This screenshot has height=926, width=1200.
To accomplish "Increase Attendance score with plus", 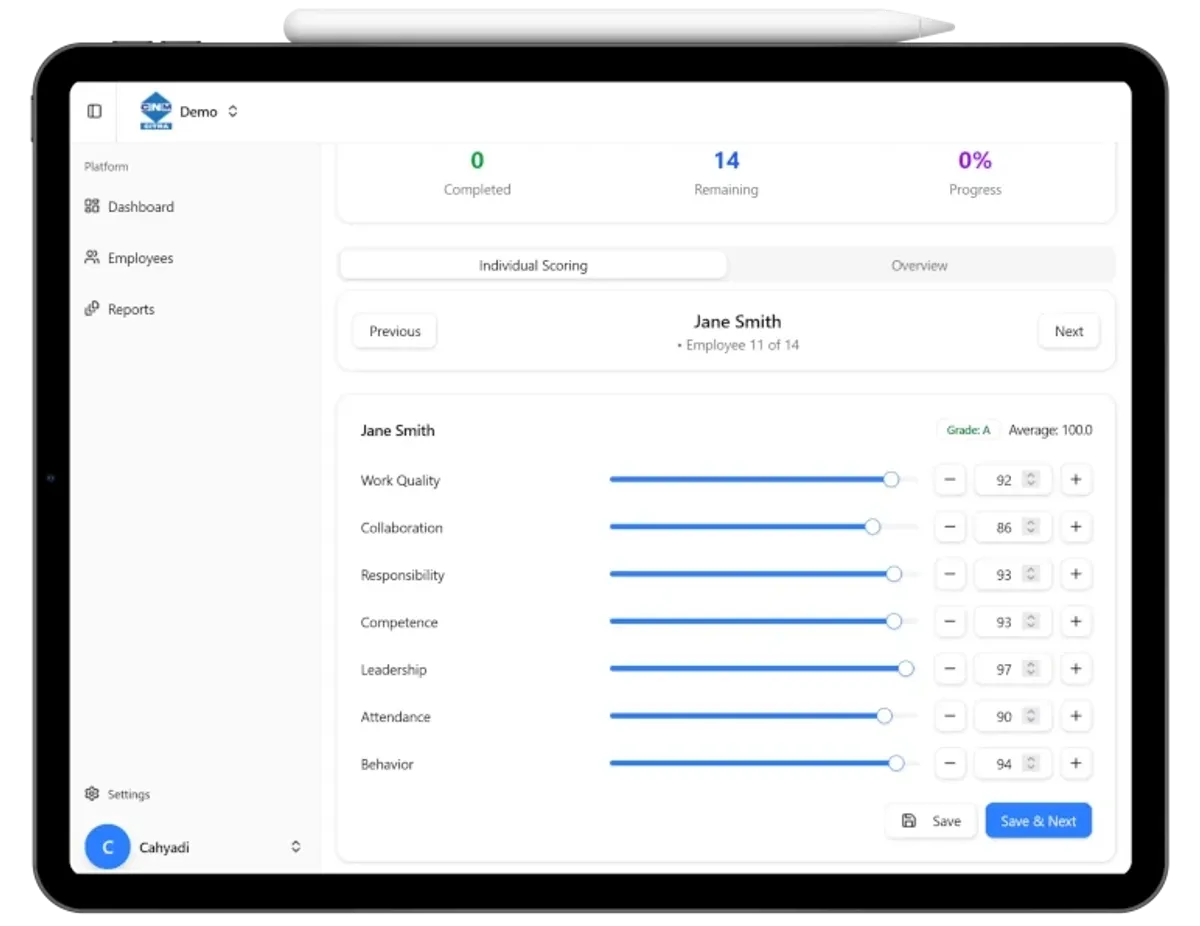I will click(x=1076, y=716).
